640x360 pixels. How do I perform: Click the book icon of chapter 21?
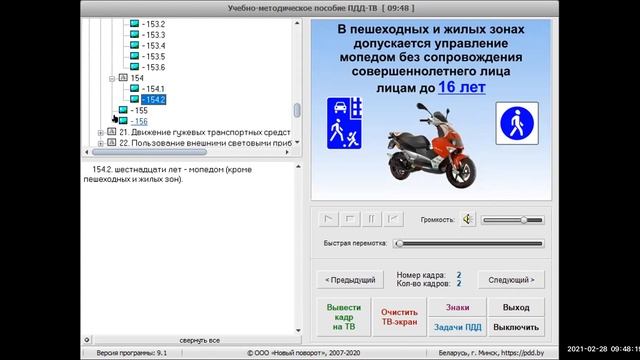111,131
